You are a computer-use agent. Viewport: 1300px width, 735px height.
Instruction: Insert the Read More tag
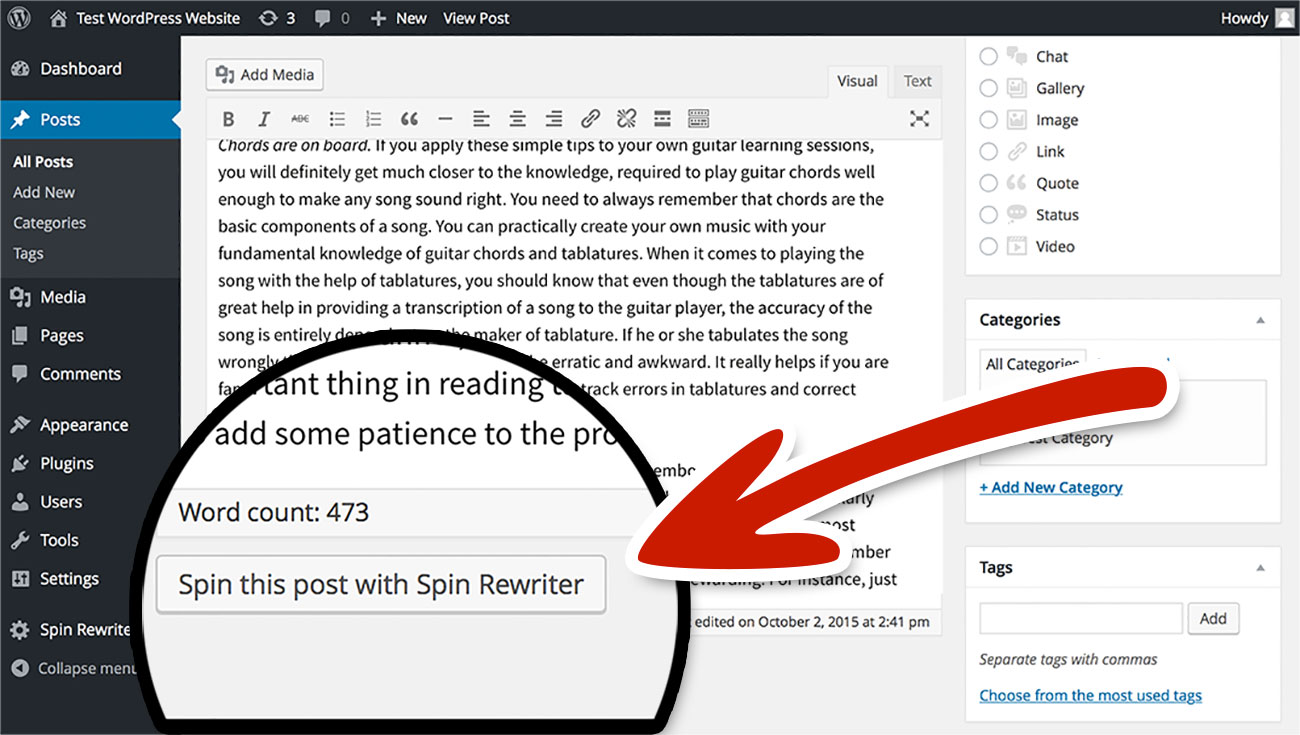click(x=662, y=118)
